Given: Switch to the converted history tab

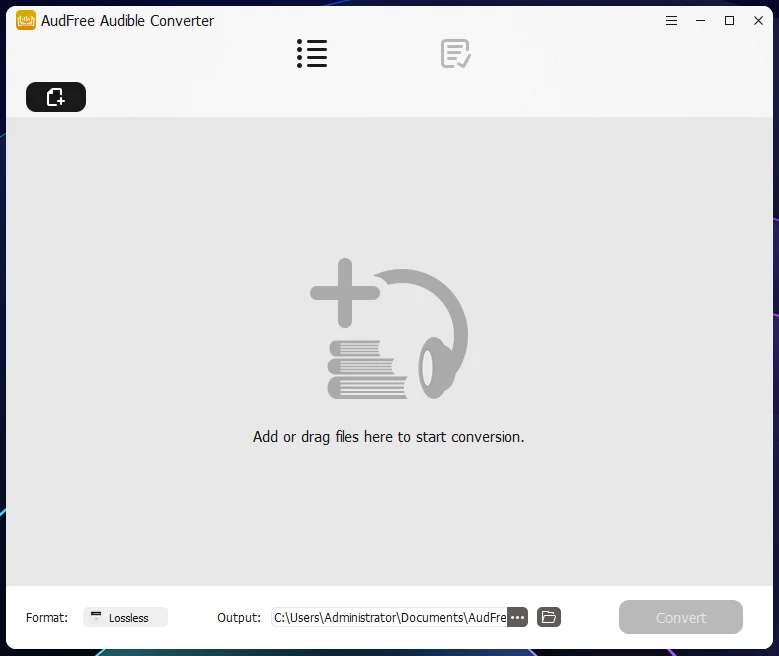Looking at the screenshot, I should click(x=456, y=54).
